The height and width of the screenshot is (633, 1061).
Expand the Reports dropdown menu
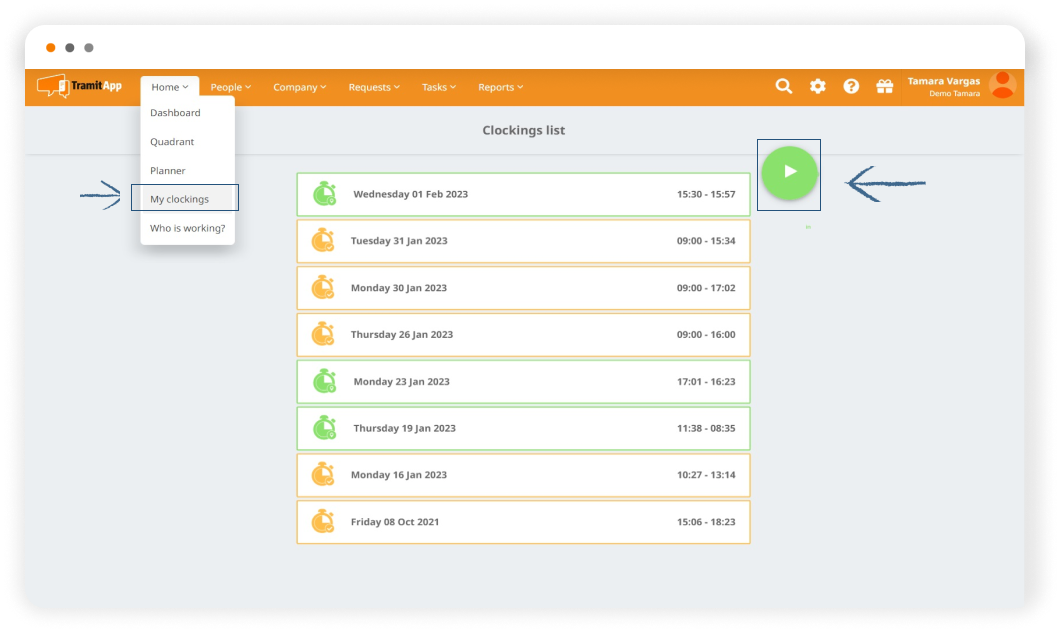(x=500, y=87)
